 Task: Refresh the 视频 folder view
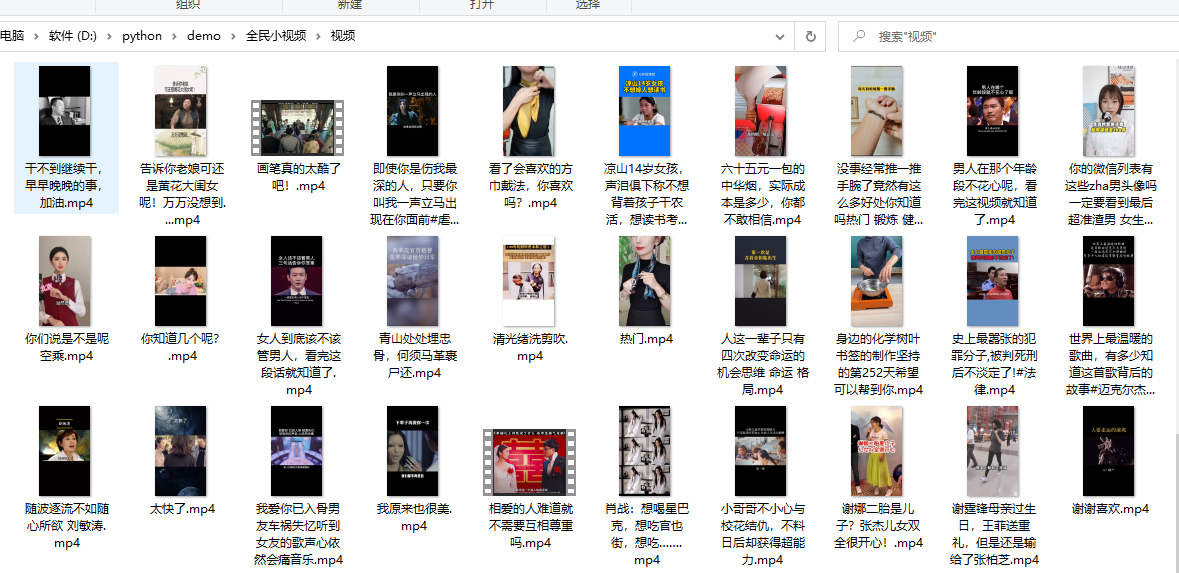pos(810,36)
